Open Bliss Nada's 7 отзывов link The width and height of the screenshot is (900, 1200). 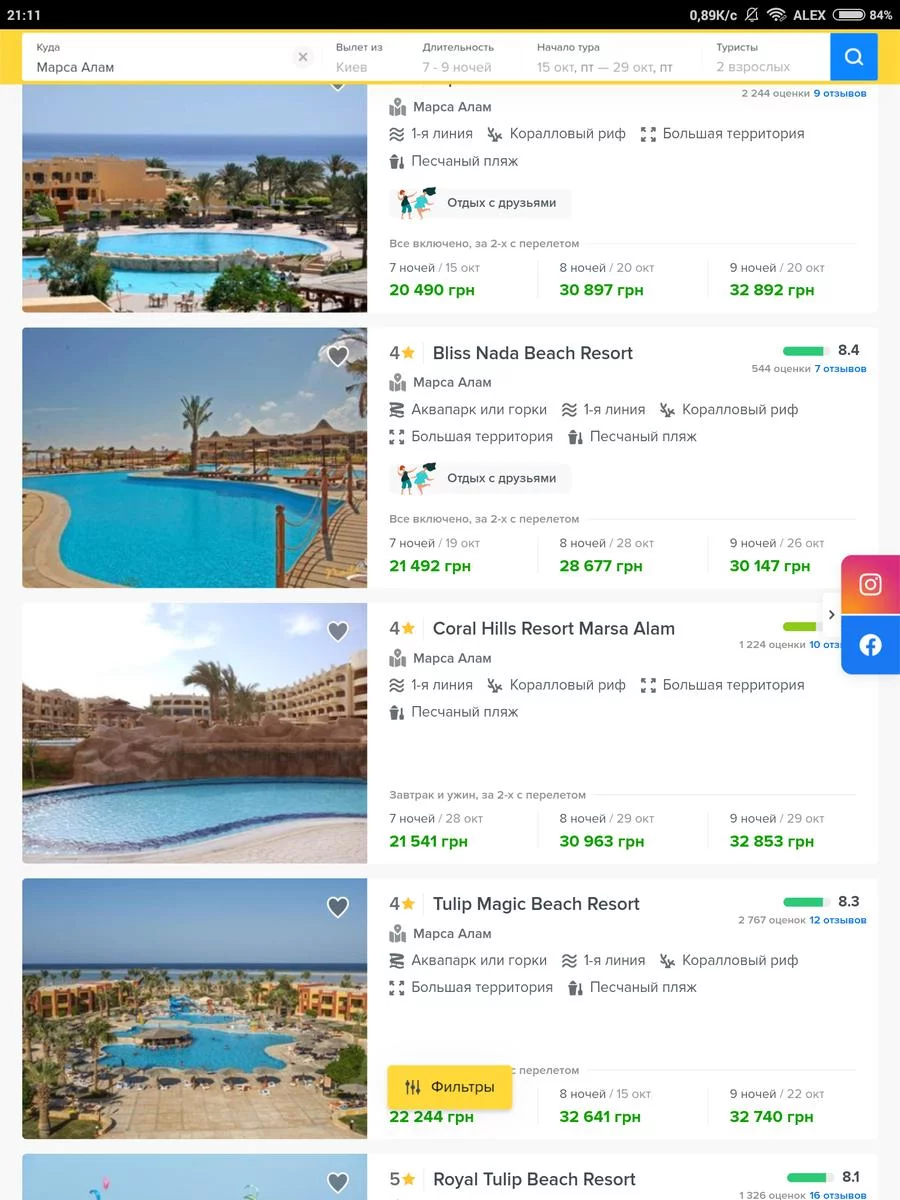(x=840, y=369)
